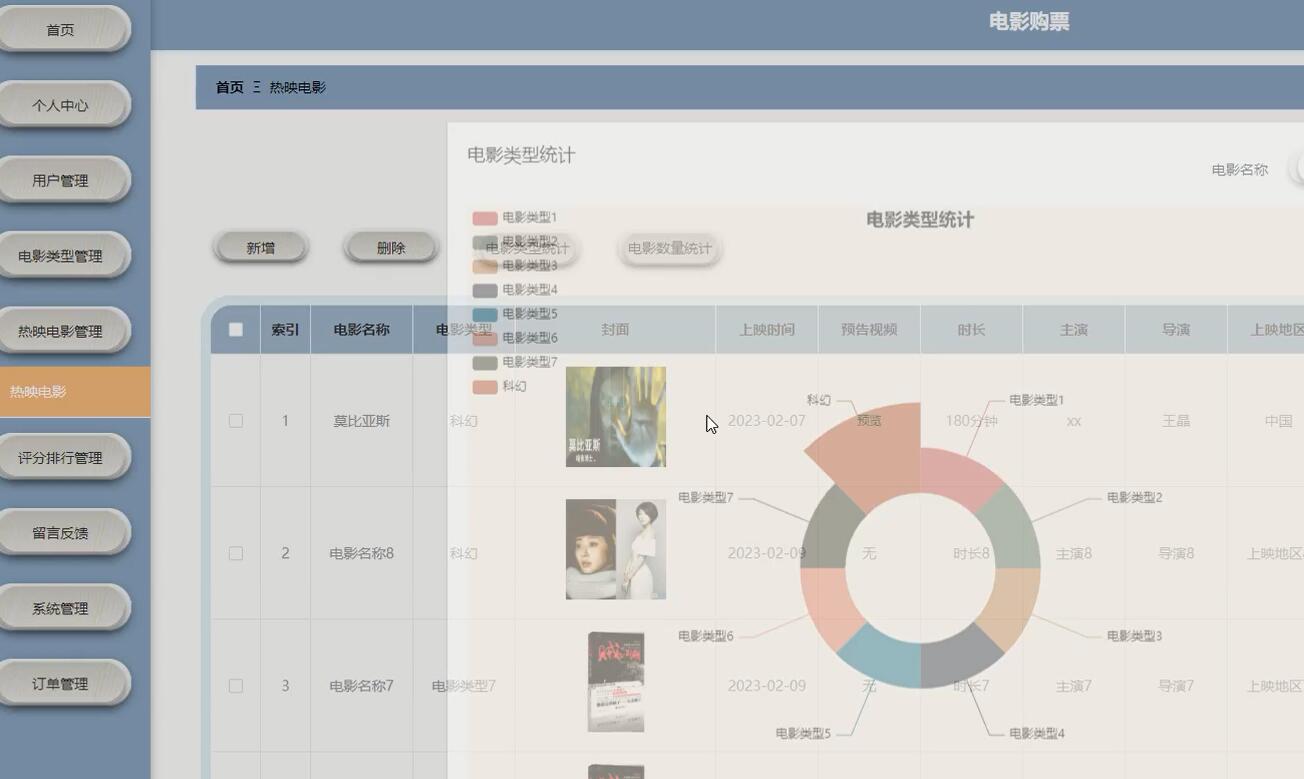Click the 预览 video link for 莫比亚斯
This screenshot has width=1304, height=779.
pos(869,421)
